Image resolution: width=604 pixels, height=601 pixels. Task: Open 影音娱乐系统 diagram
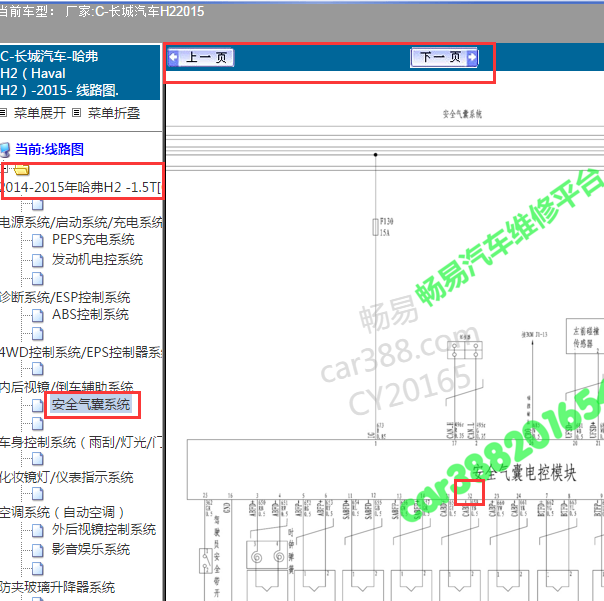[91, 549]
